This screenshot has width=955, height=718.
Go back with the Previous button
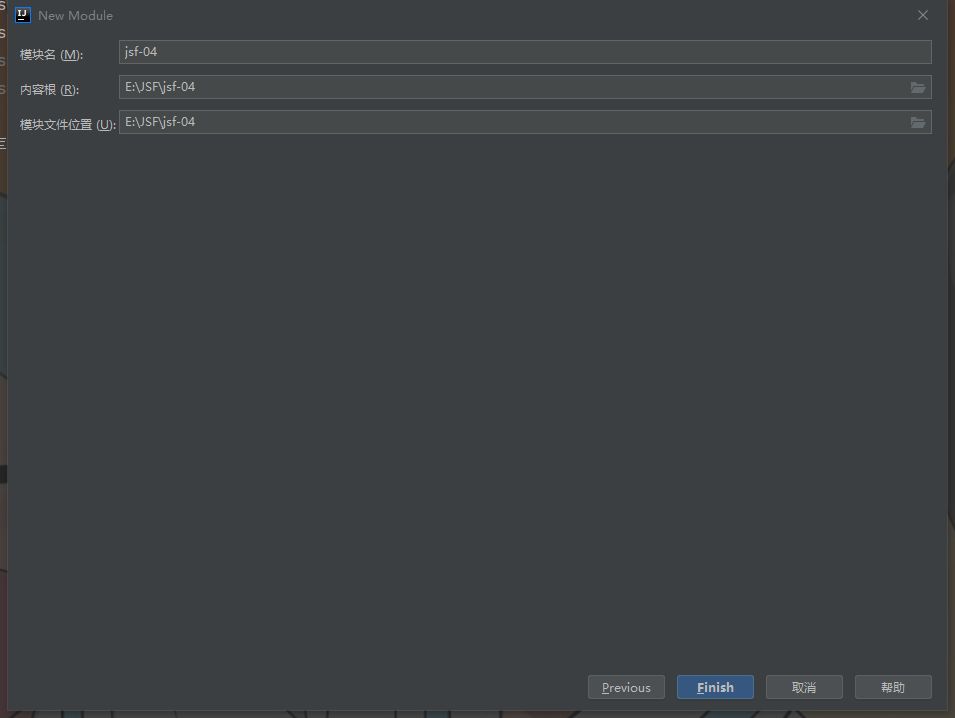coord(626,687)
